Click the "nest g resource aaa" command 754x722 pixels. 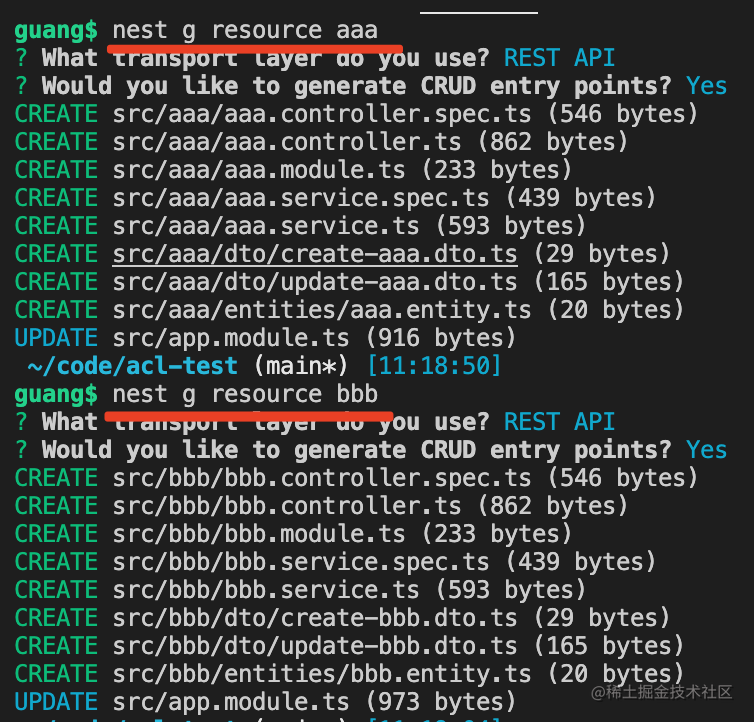coord(245,30)
